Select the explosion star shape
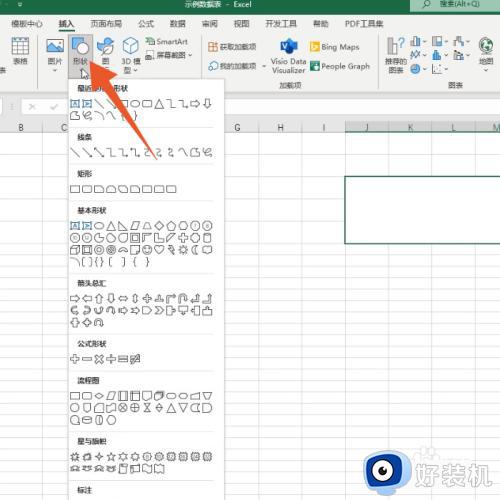 tap(75, 456)
